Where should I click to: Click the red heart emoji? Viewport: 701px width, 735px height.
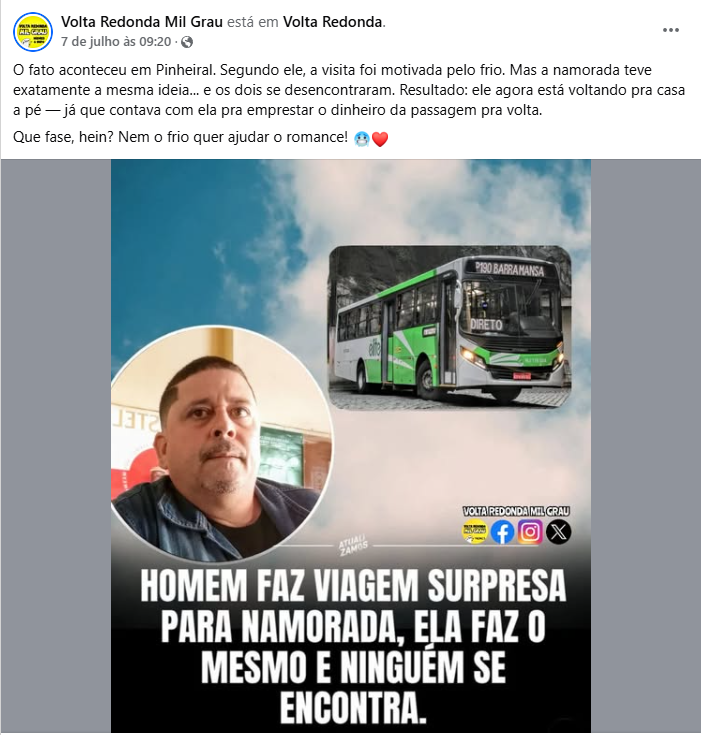pos(380,139)
